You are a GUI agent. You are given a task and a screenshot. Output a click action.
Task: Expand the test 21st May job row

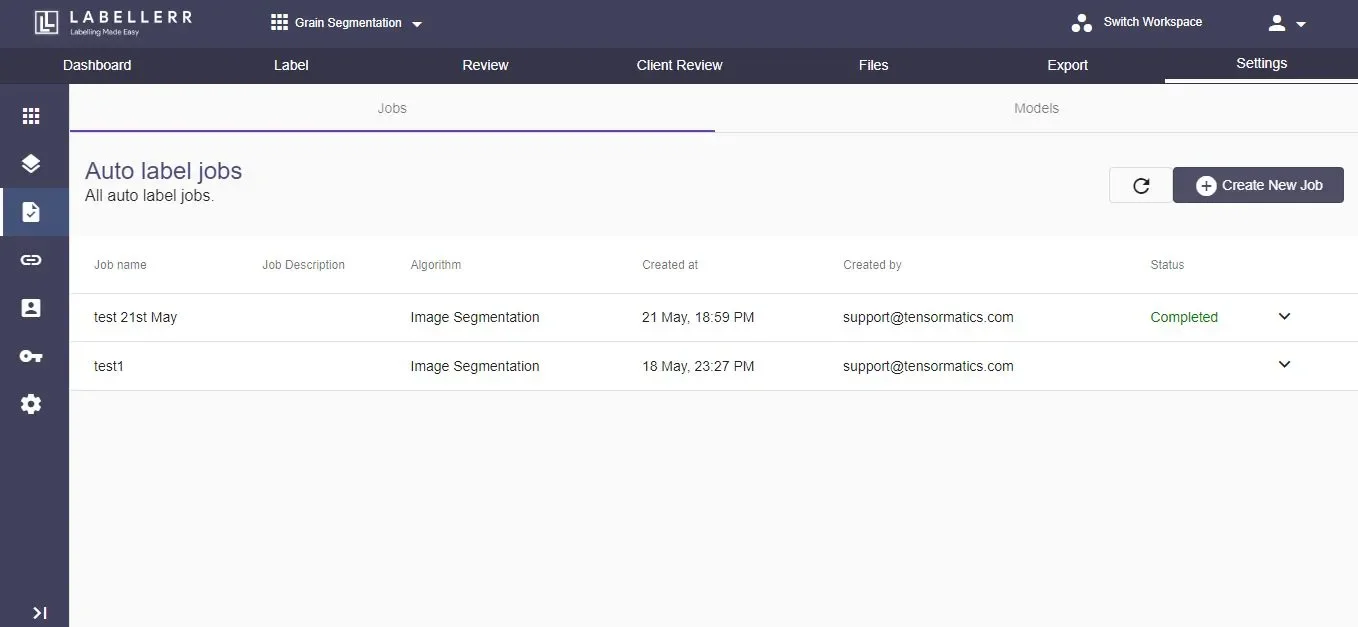click(x=1285, y=317)
